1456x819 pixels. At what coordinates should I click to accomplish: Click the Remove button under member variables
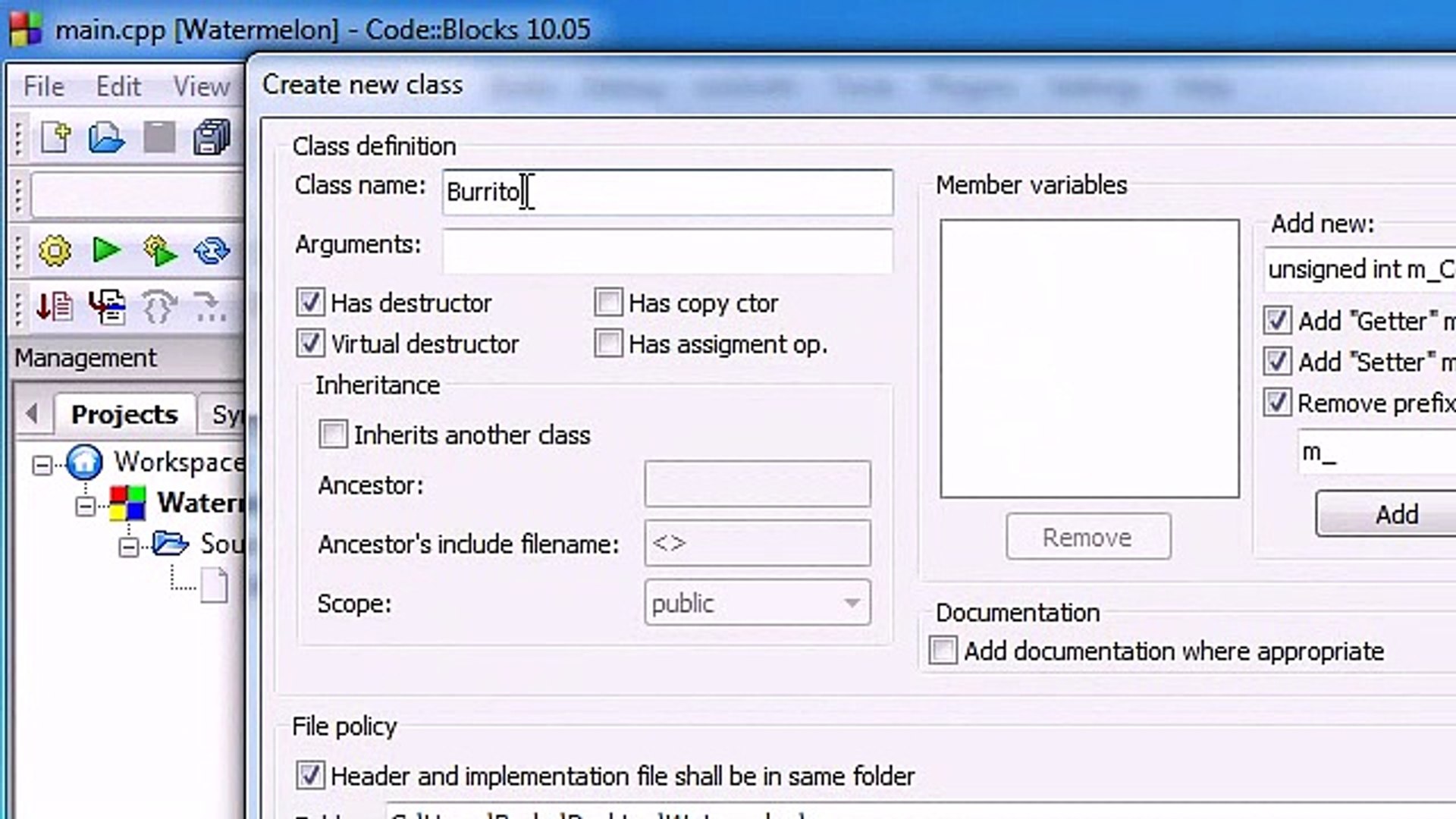(x=1087, y=537)
